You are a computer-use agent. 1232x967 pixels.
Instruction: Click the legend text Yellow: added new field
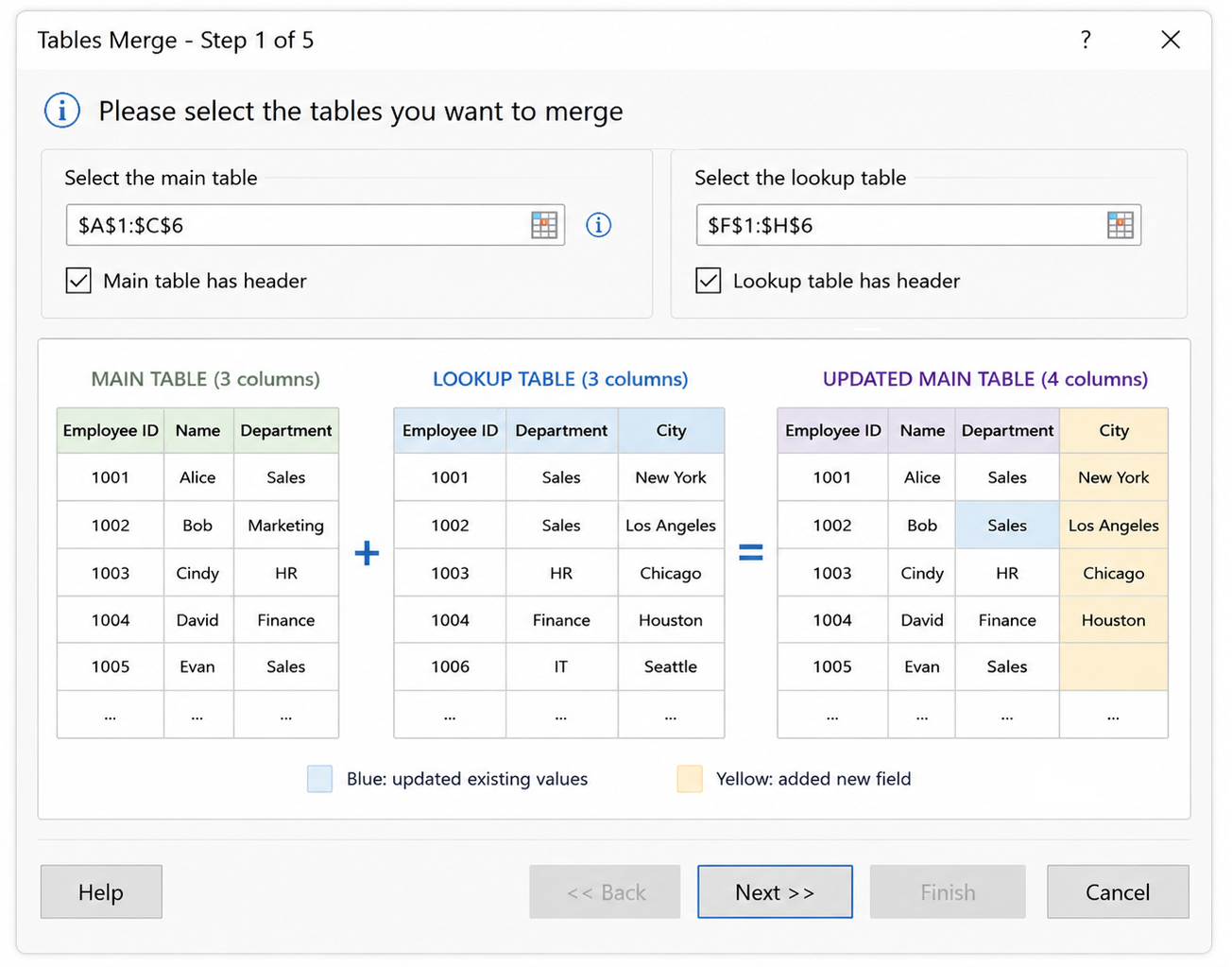(813, 779)
